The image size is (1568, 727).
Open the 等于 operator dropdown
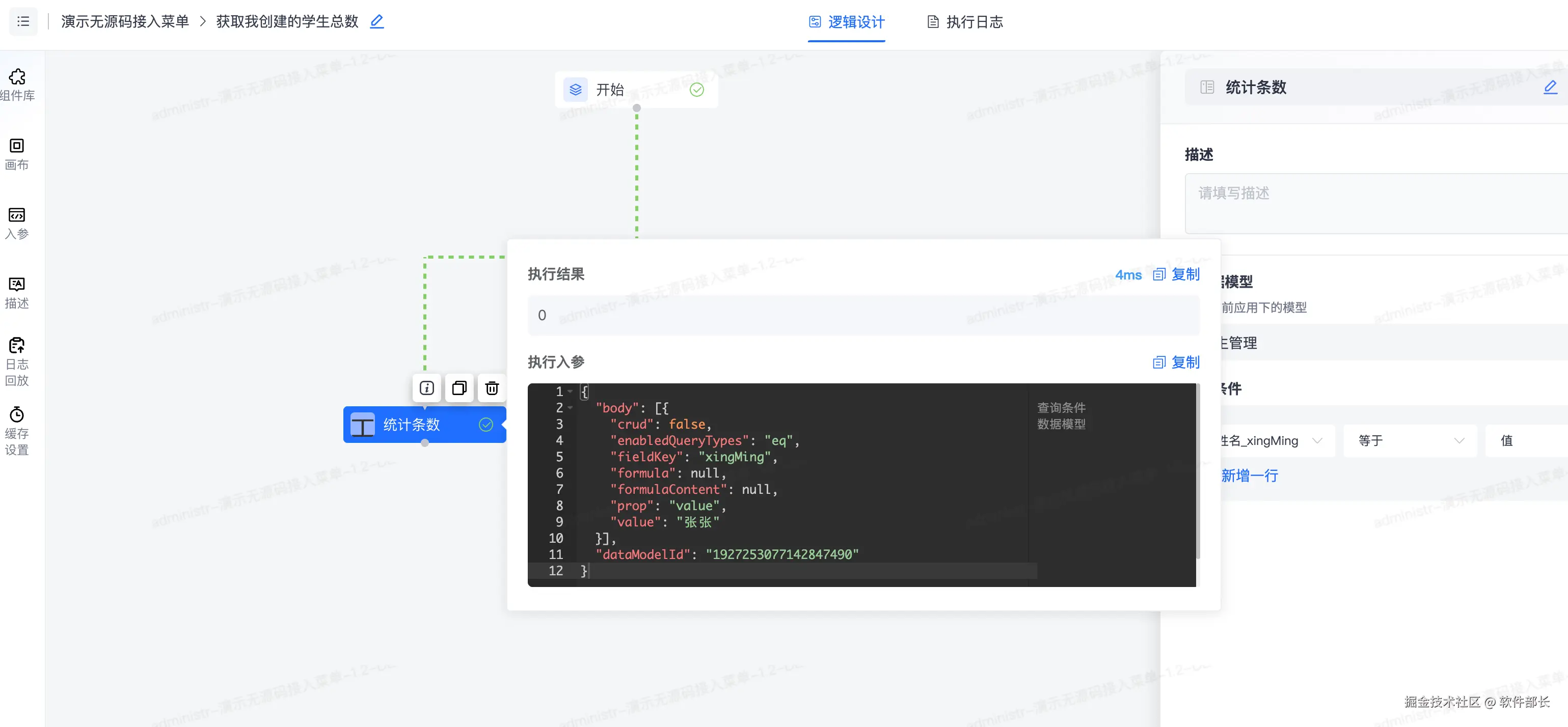coord(1410,440)
